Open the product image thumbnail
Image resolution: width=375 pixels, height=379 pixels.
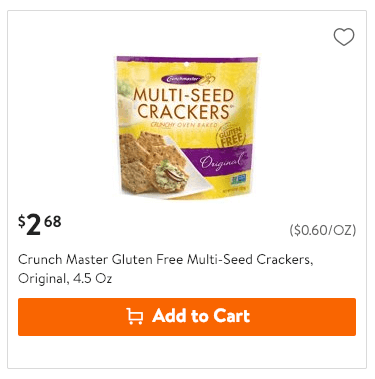tap(187, 127)
